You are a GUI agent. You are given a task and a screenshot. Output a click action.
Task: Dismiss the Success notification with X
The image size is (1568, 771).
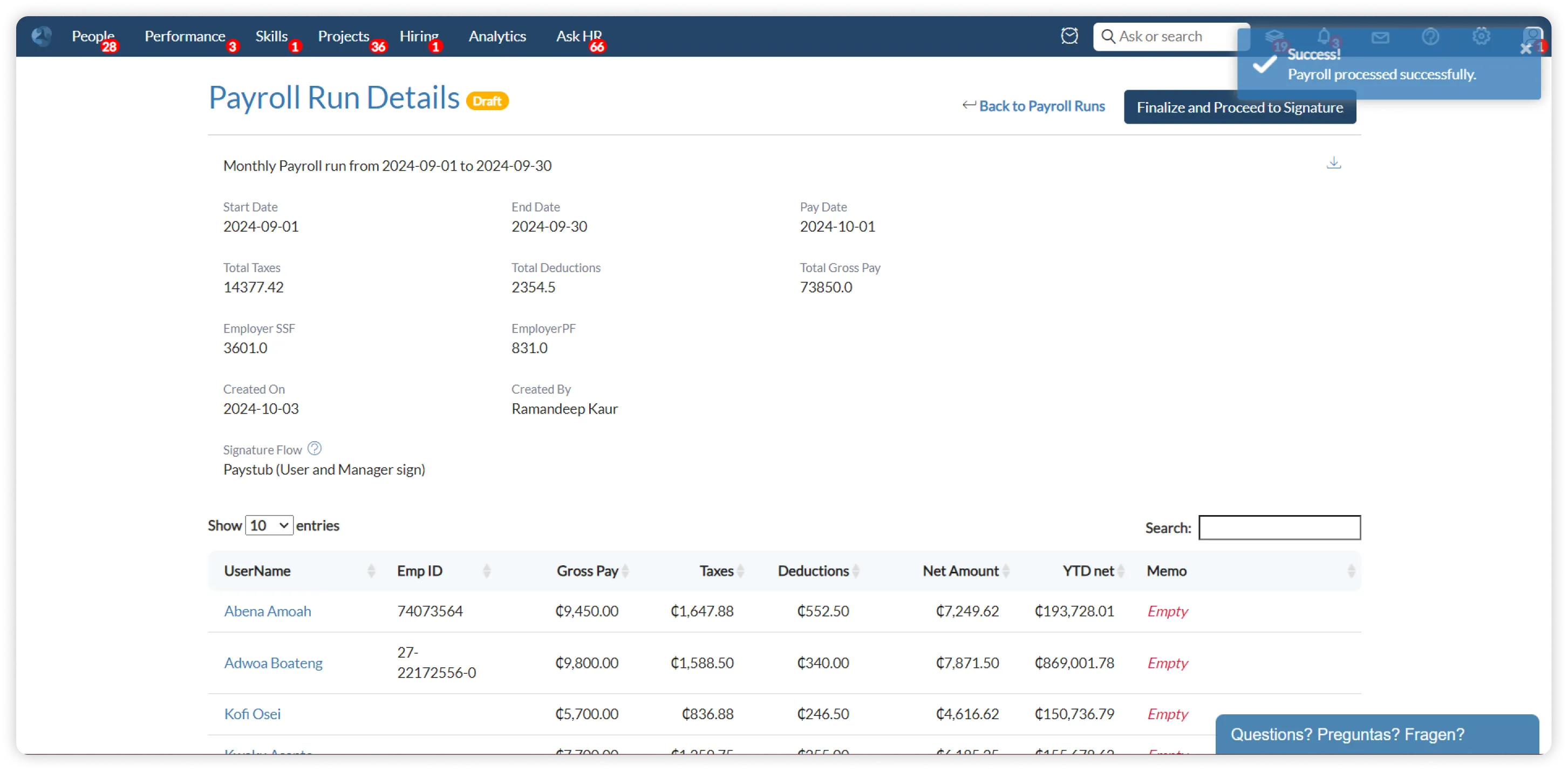click(x=1525, y=49)
